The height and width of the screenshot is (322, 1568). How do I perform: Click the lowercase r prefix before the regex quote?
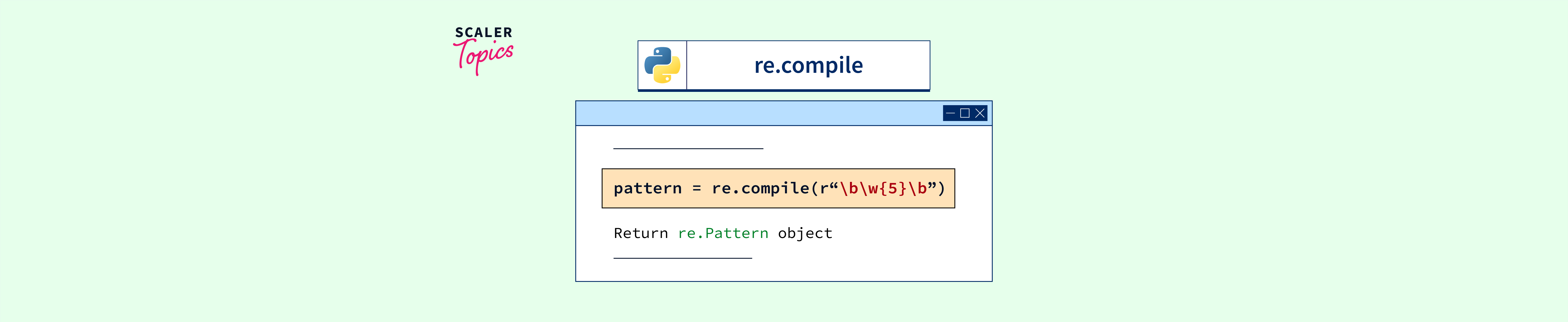[824, 188]
